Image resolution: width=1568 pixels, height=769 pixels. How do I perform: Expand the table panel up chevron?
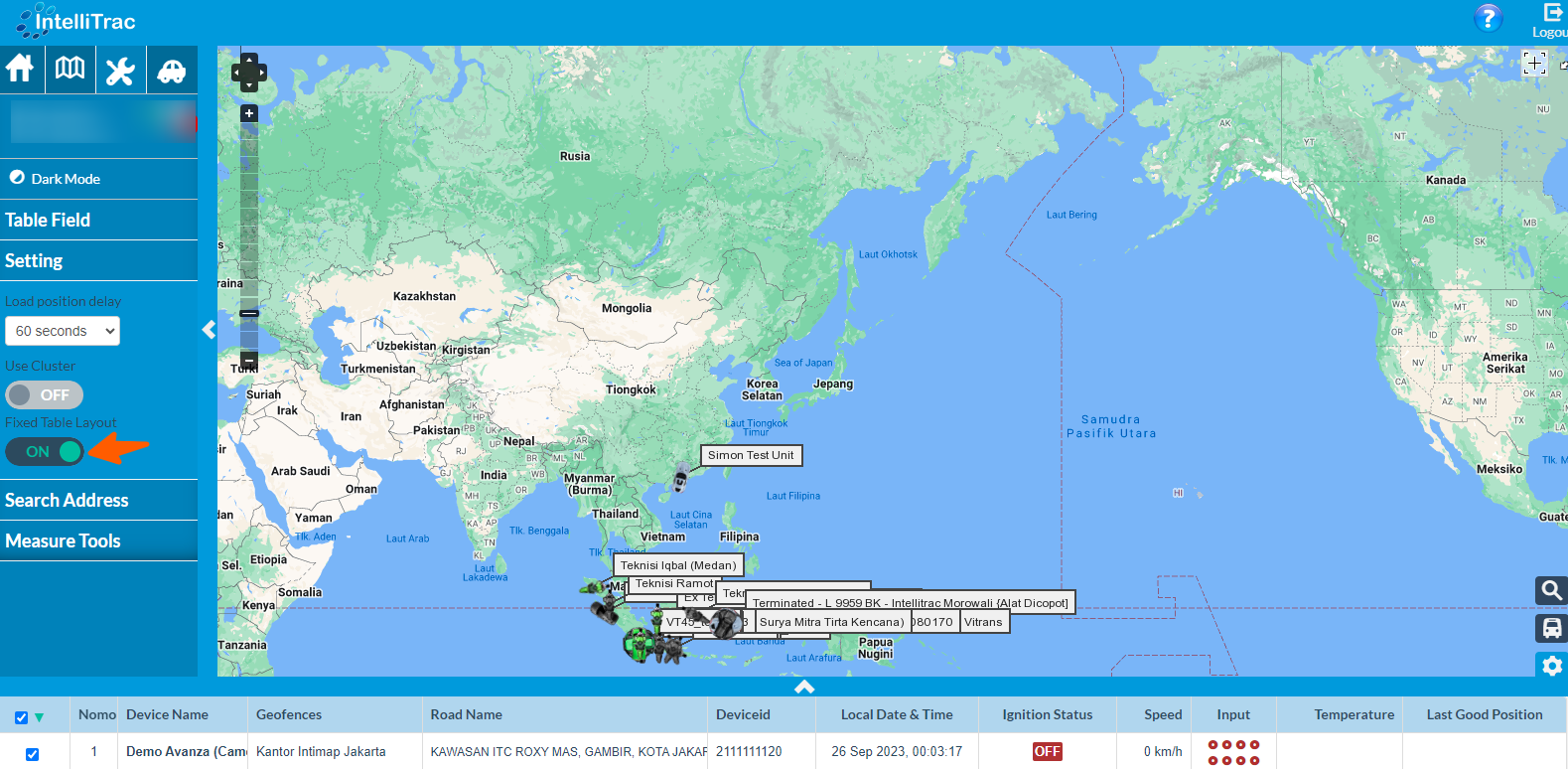tap(804, 687)
